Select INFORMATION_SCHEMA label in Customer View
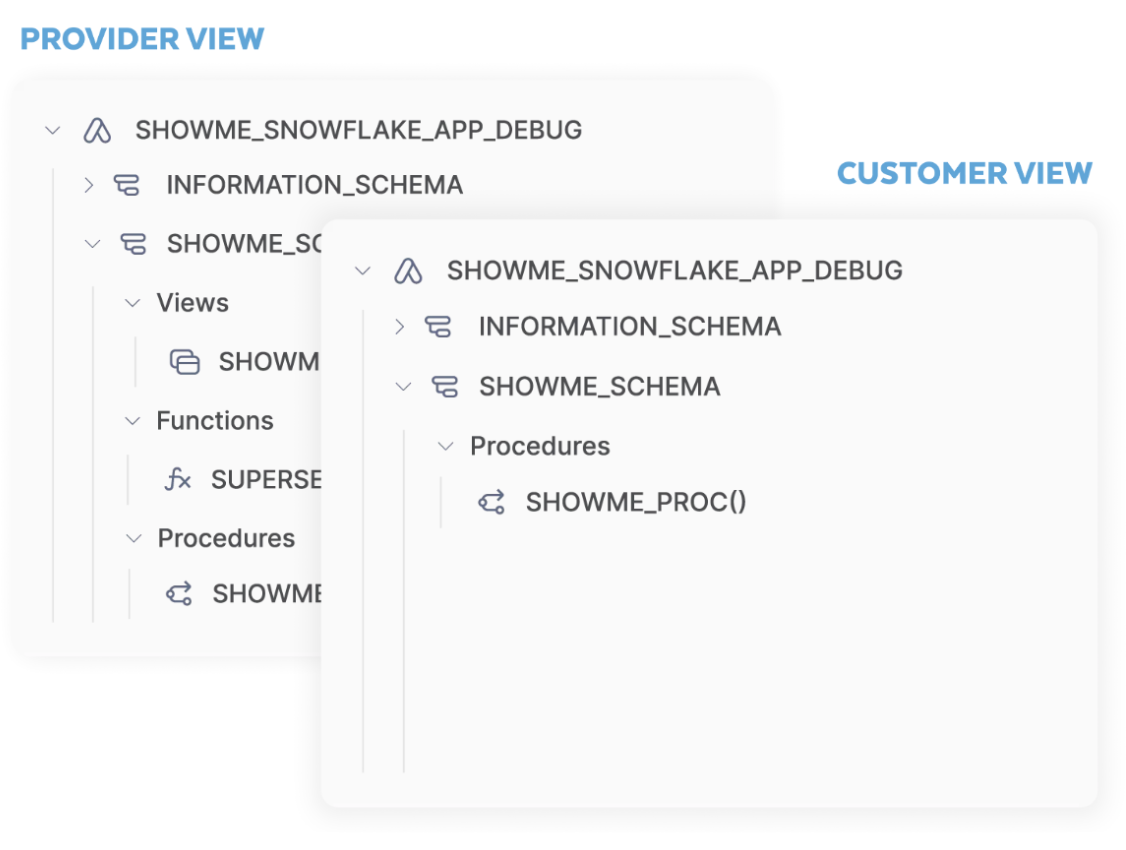1126x850 pixels. tap(630, 327)
